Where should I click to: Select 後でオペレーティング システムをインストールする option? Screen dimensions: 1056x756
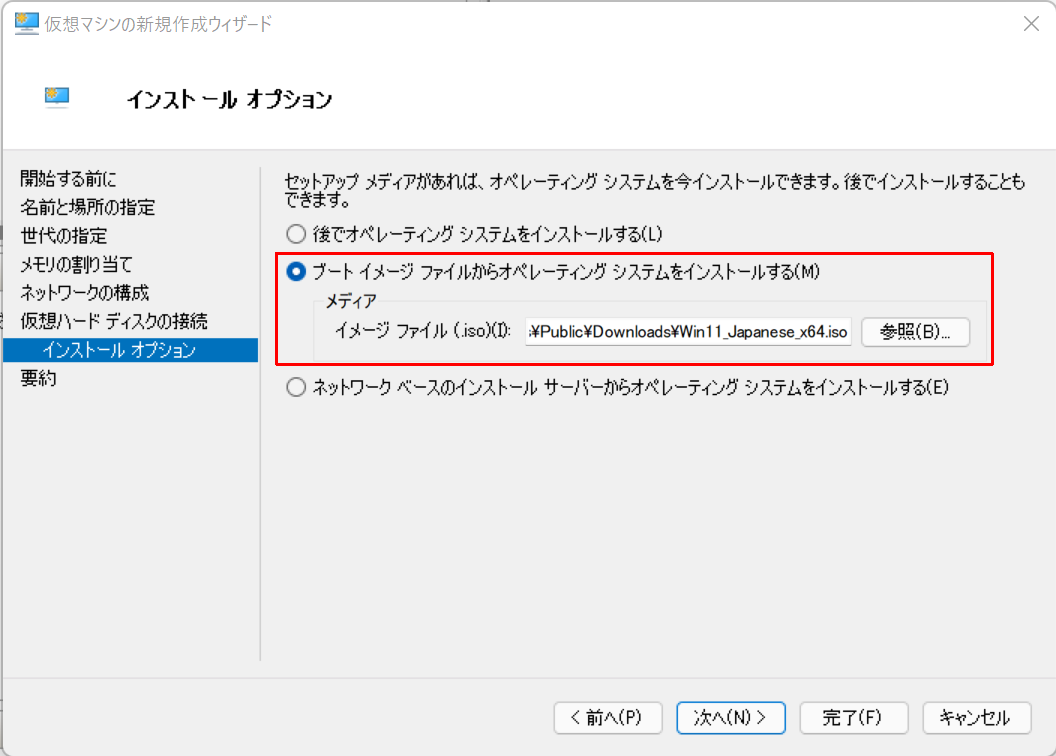[x=296, y=233]
